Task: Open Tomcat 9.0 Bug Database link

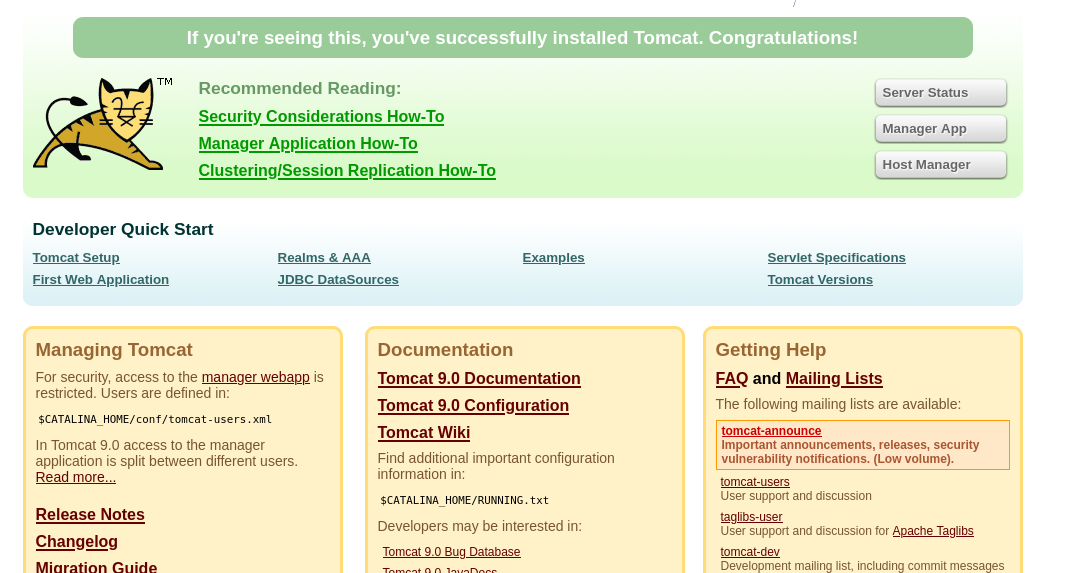Action: 451,552
